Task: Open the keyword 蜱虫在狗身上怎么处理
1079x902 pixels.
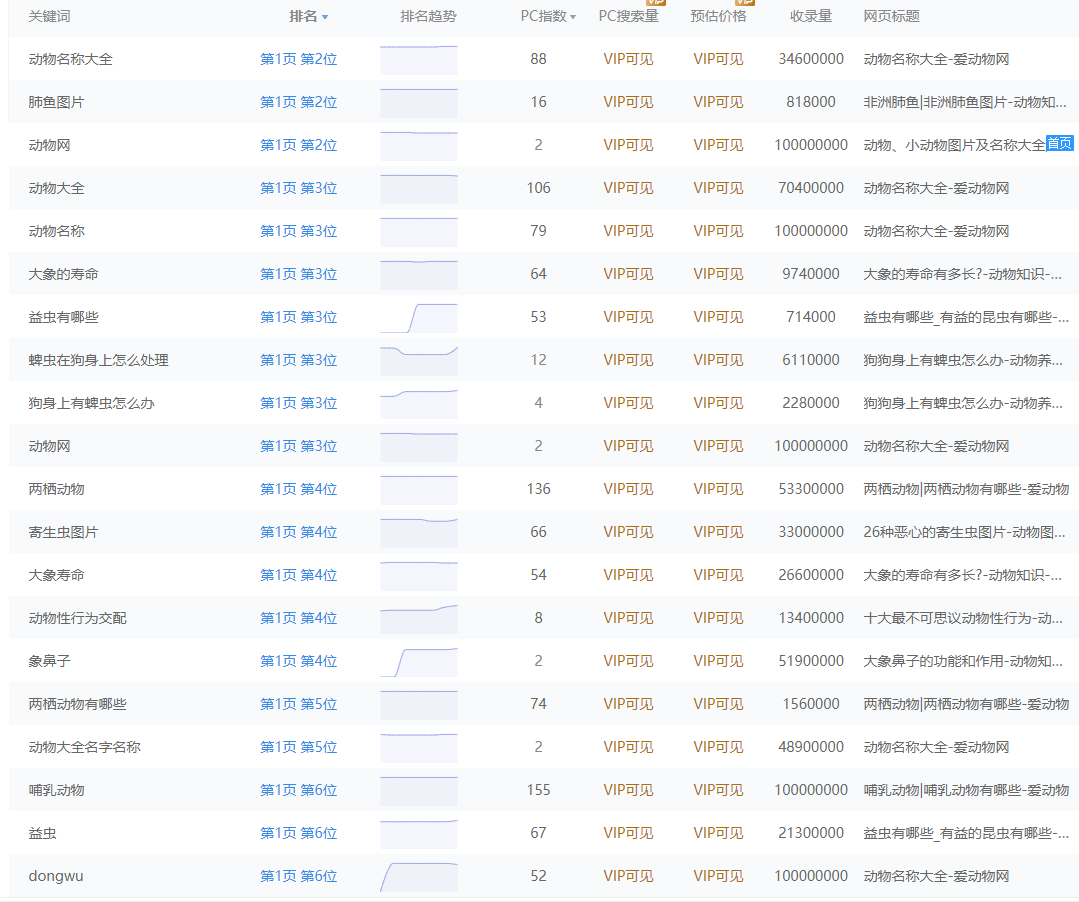Action: click(x=98, y=361)
